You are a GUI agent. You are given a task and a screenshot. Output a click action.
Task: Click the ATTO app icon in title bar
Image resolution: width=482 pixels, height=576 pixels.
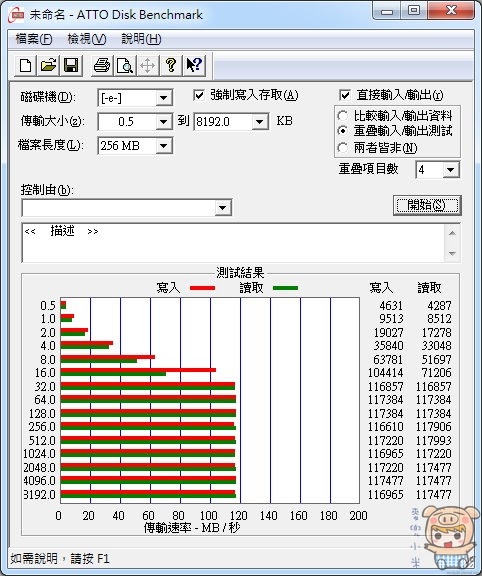click(17, 15)
